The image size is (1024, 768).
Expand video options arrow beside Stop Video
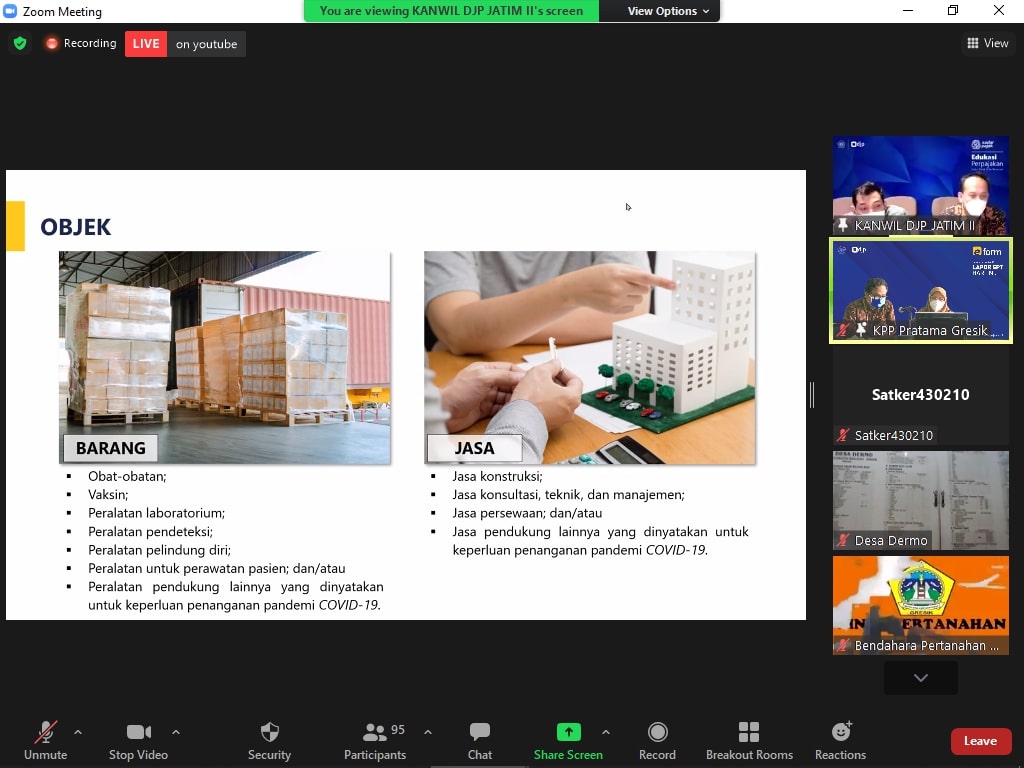point(176,732)
